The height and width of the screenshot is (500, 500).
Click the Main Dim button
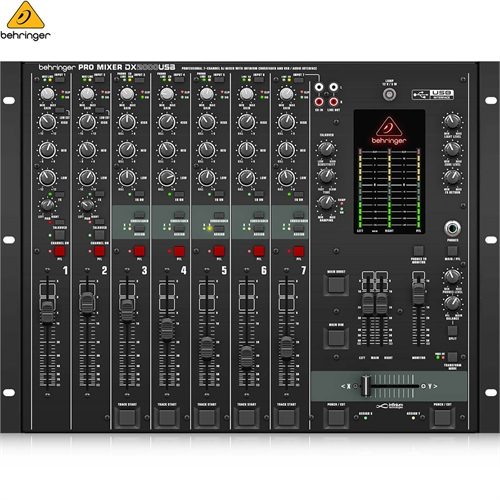336,337
